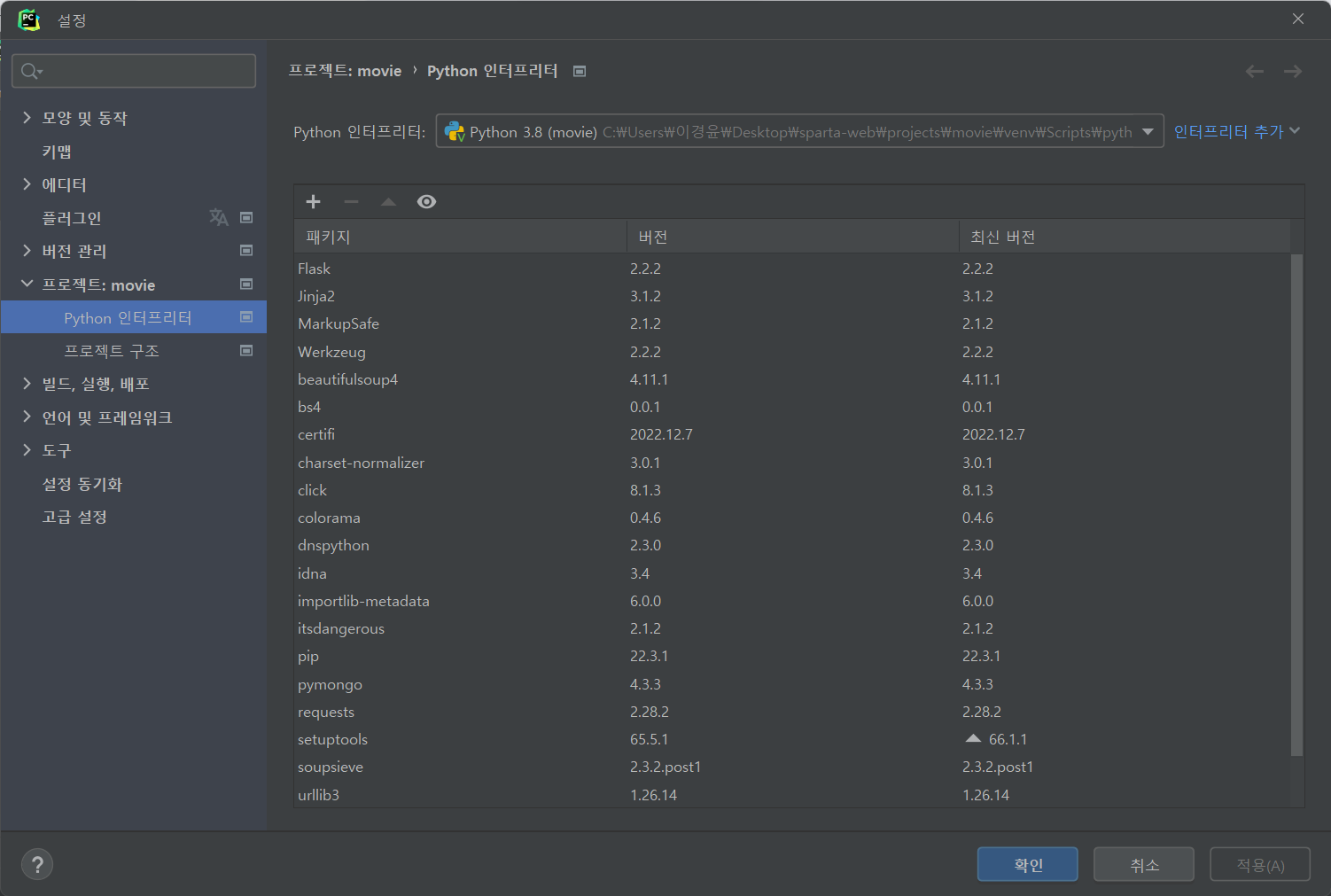Select the urllib3 package row
Viewport: 1331px width, 896px height.
coord(793,795)
